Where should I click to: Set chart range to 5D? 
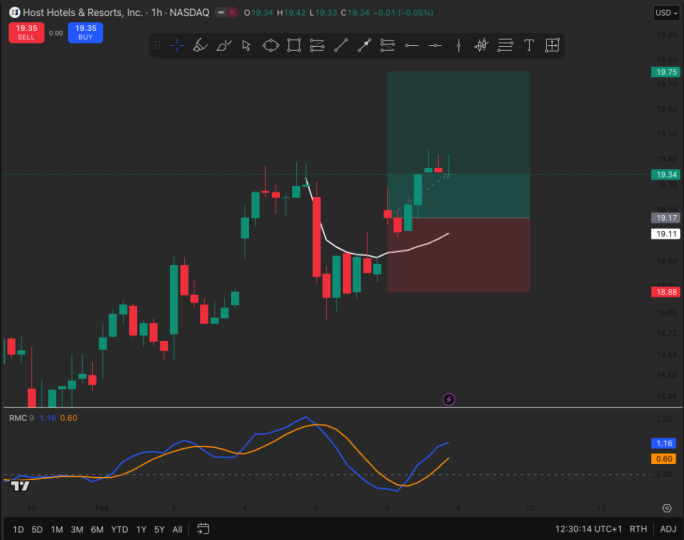[37, 530]
